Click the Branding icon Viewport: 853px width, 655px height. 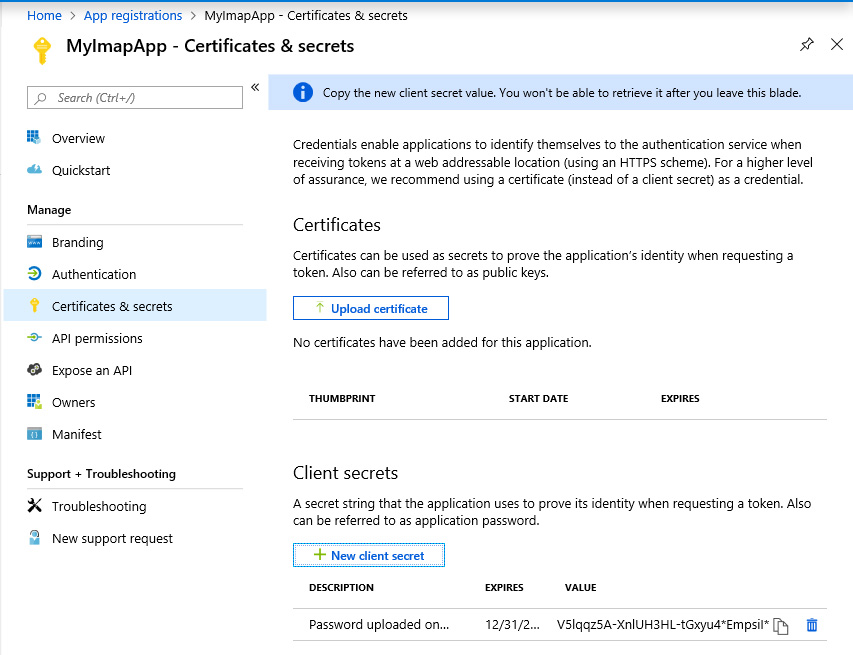(x=34, y=242)
